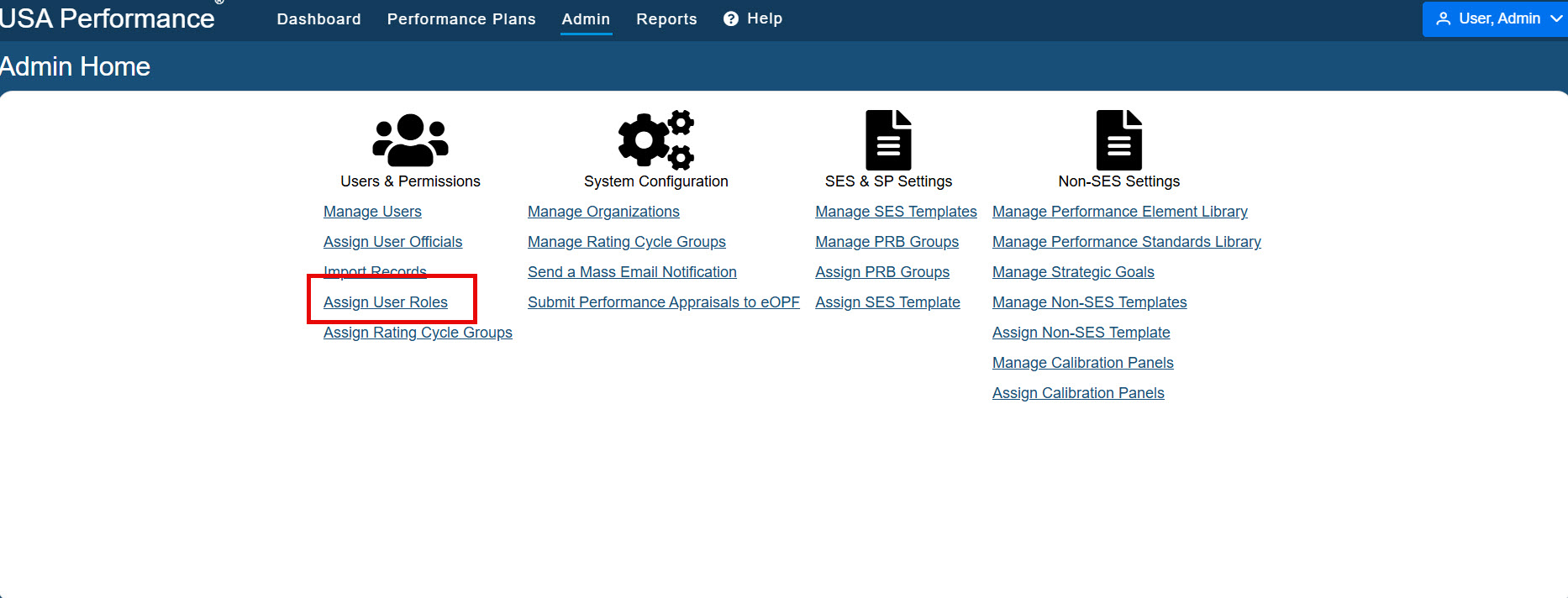This screenshot has height=598, width=1568.
Task: Click the Admin Home page heading
Action: pyautogui.click(x=75, y=66)
